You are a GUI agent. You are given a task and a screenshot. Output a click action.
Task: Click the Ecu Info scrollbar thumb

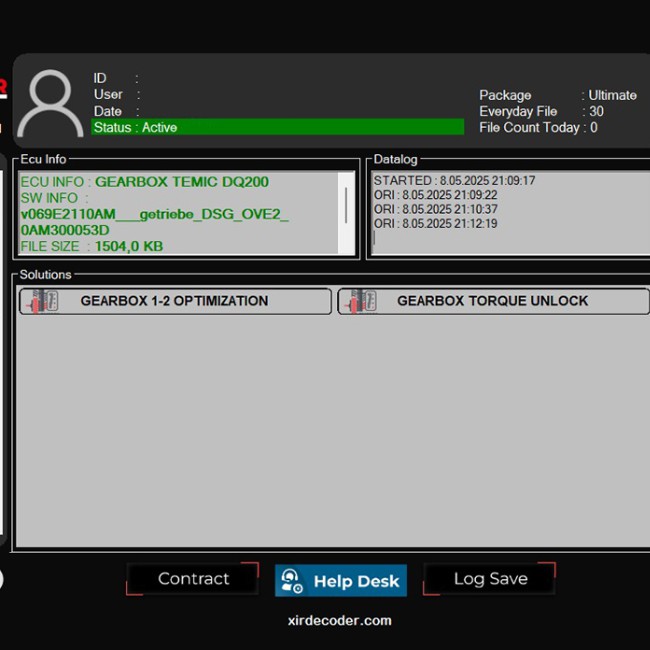pyautogui.click(x=346, y=205)
